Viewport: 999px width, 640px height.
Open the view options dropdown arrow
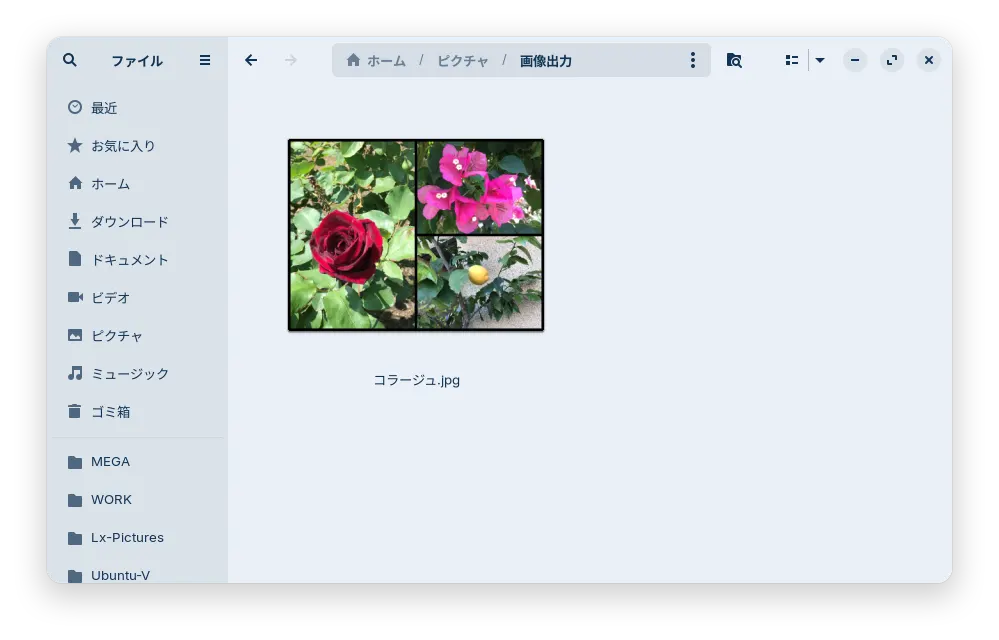point(820,60)
